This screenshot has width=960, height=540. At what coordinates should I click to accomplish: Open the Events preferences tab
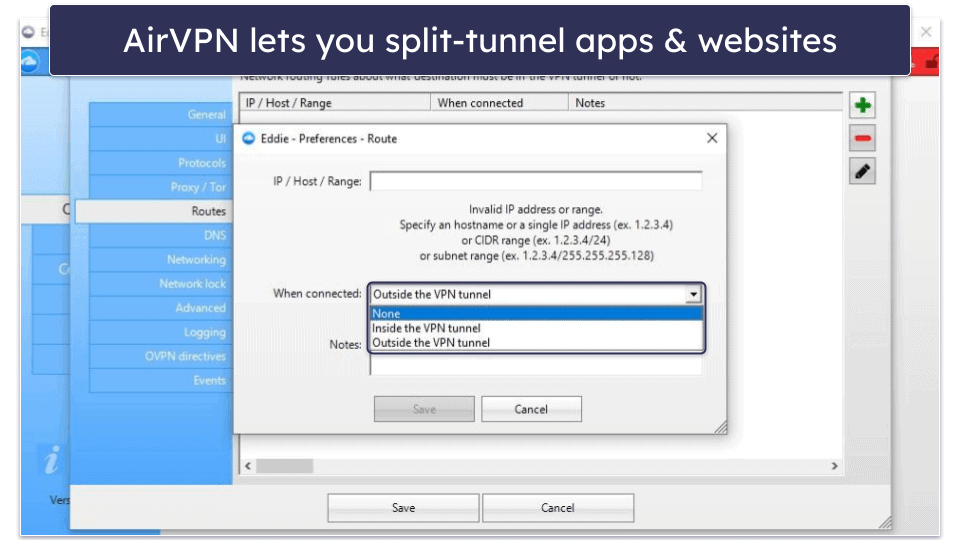(161, 381)
